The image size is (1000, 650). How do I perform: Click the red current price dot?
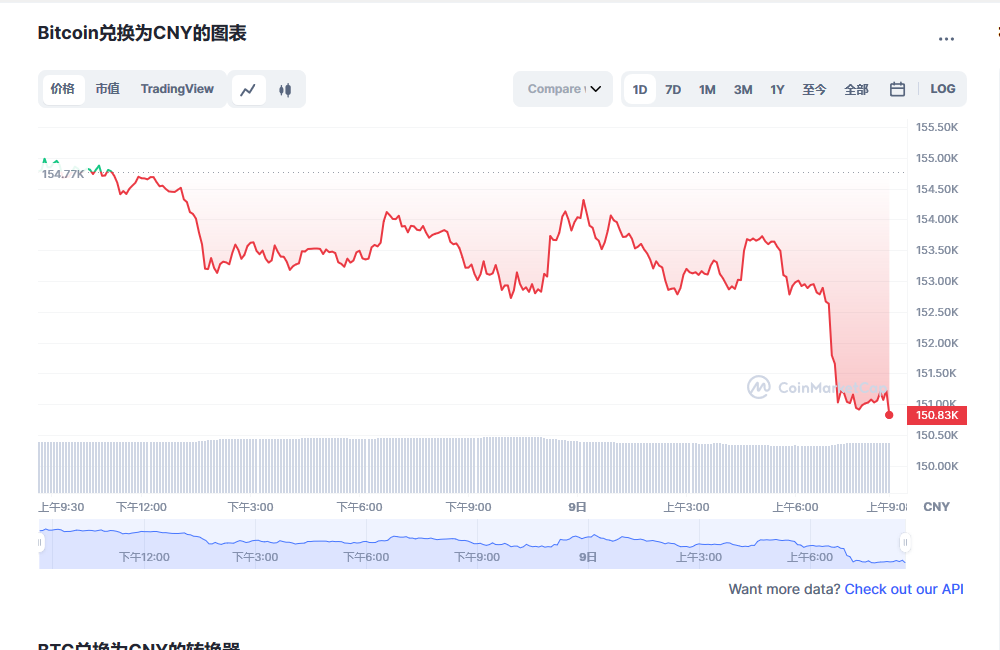click(889, 415)
